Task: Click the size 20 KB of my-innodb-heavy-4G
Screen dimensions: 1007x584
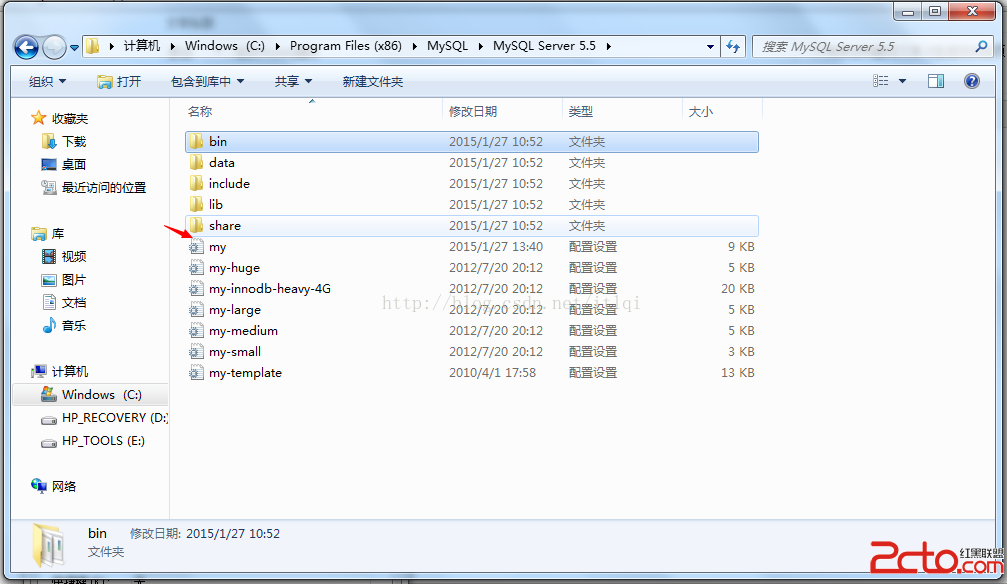Action: [x=737, y=289]
